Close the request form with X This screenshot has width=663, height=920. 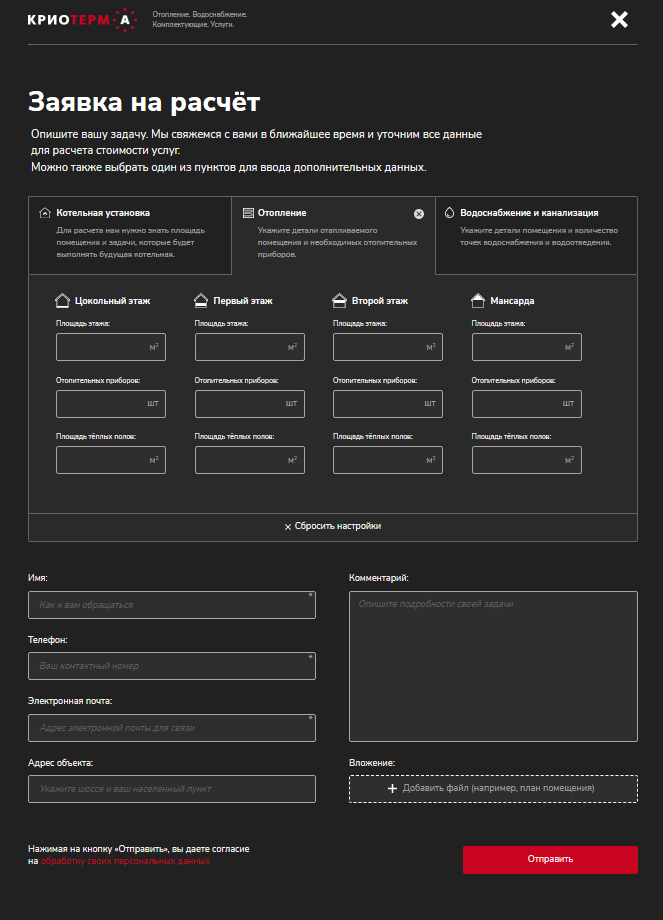(x=619, y=19)
